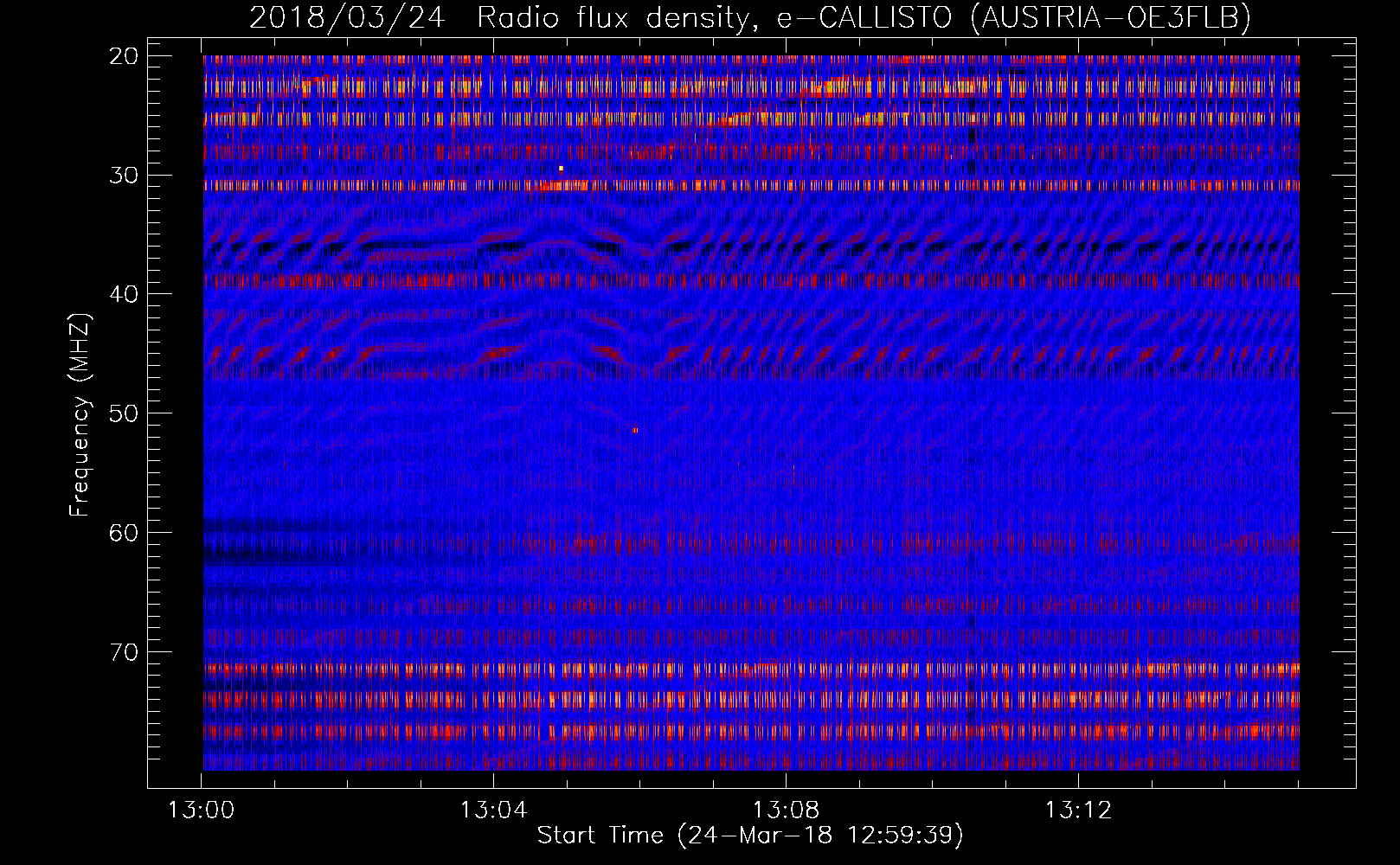The width and height of the screenshot is (1400, 865).
Task: Click the small red-orange dot just below 50 MHz near 13:06
Action: [x=635, y=430]
